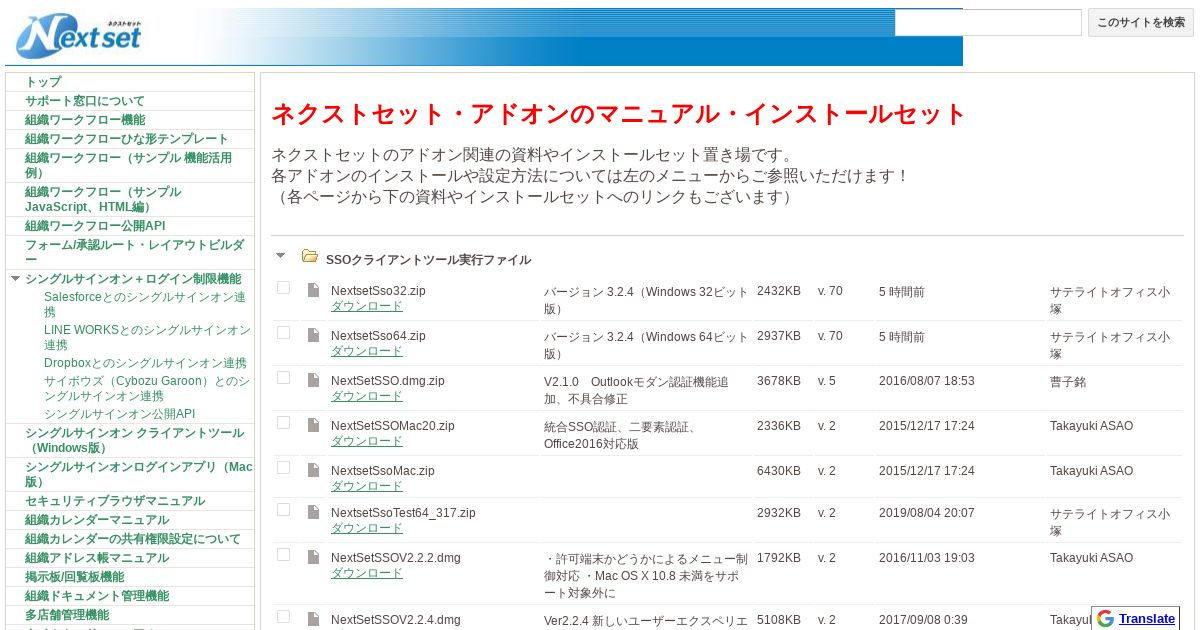Click ダウンロード under NextsetSsoMac.zip
Screen dimensions: 1200x630
pyautogui.click(x=367, y=486)
